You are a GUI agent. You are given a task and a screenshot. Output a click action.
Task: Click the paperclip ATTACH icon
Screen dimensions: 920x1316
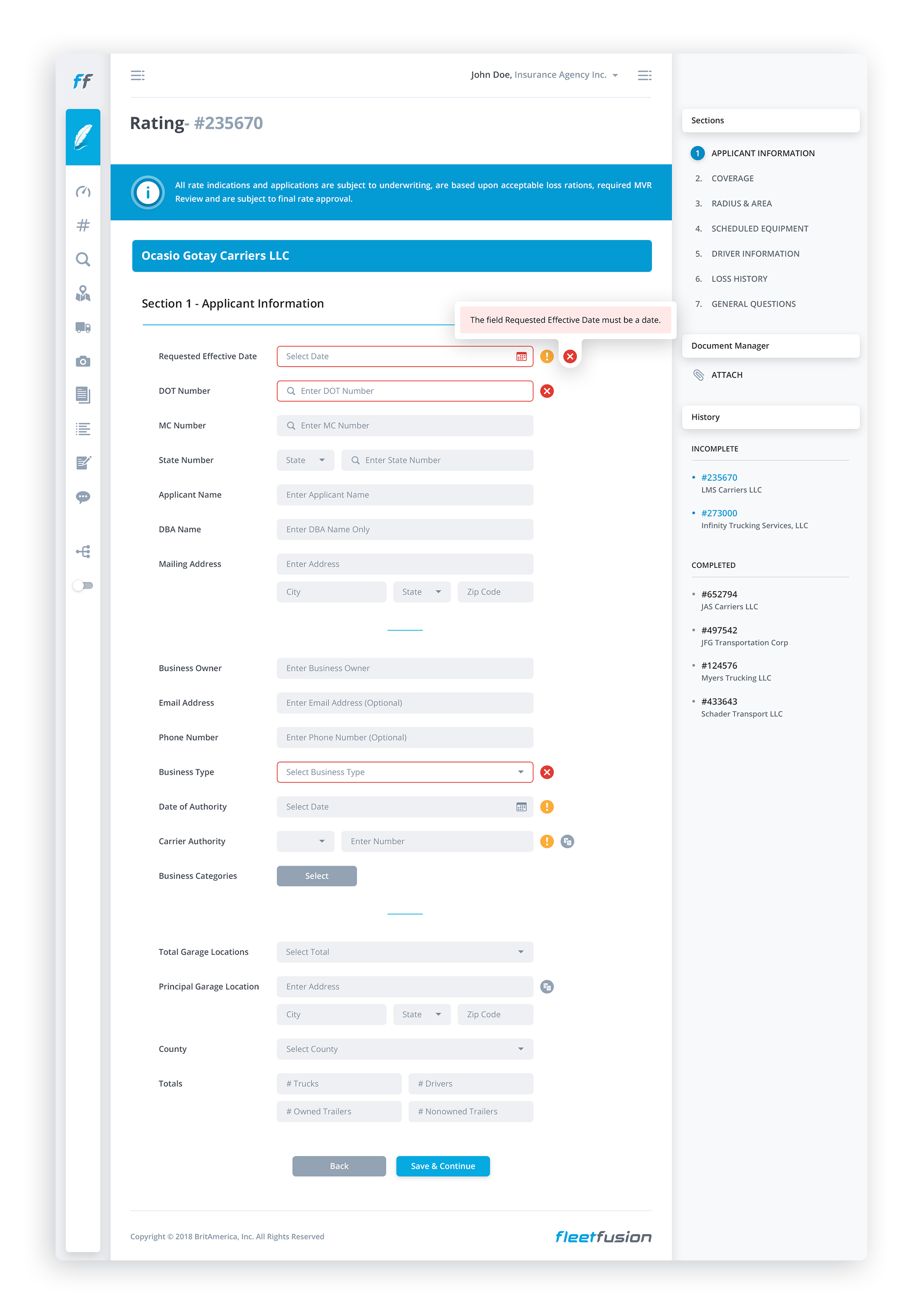pos(698,375)
